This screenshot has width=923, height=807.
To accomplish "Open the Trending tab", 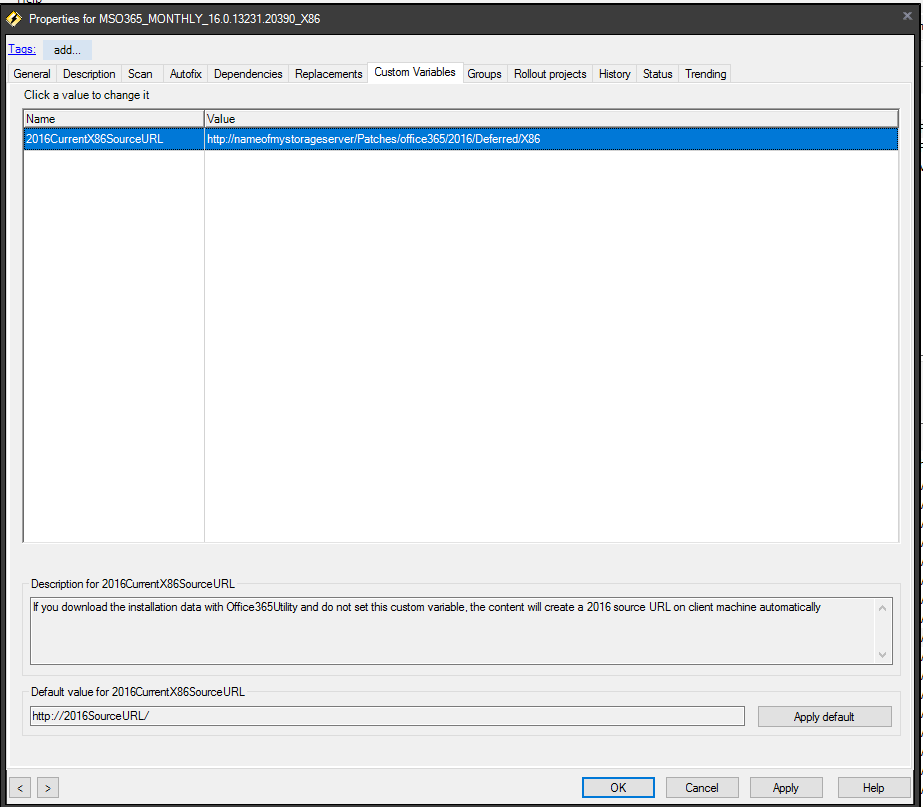I will (705, 73).
